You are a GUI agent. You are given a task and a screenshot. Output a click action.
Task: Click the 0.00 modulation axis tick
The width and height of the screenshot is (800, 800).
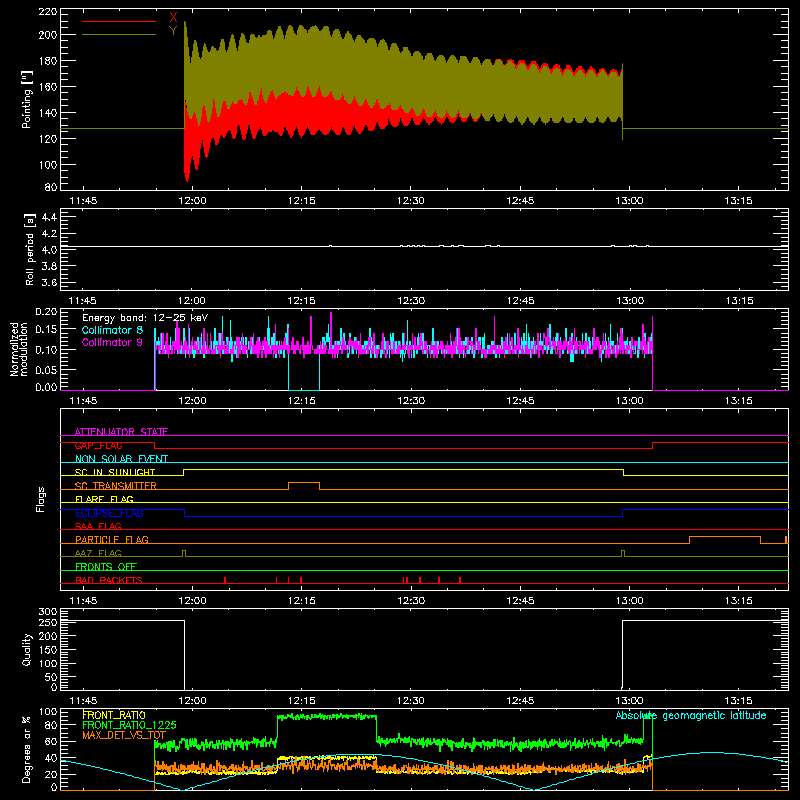(x=46, y=387)
